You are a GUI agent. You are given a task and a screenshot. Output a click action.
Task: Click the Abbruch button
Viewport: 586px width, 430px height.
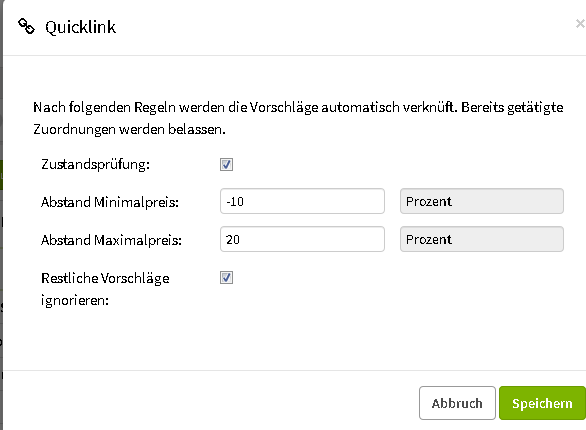[x=457, y=403]
